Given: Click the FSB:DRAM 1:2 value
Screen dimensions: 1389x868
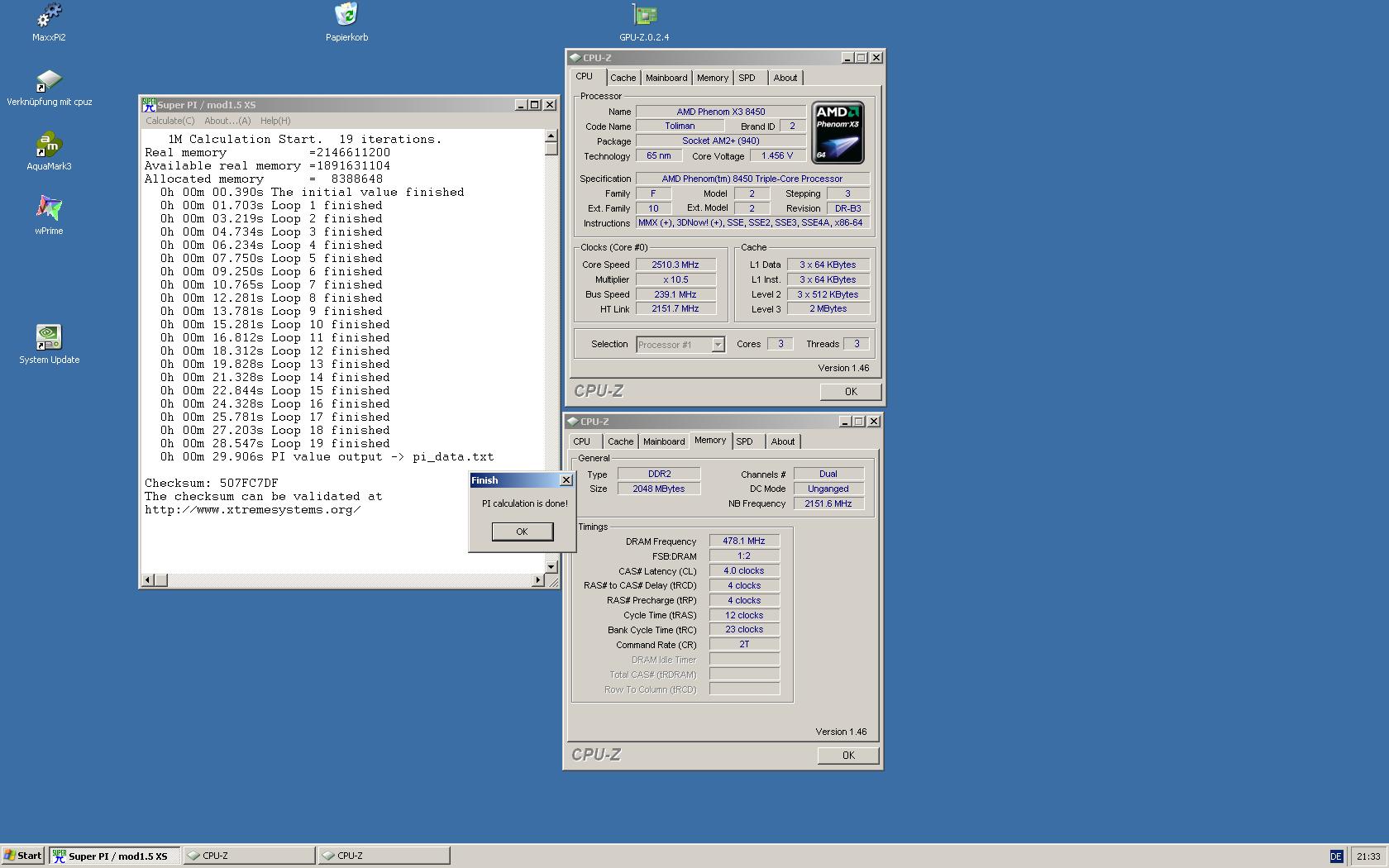Looking at the screenshot, I should [744, 556].
